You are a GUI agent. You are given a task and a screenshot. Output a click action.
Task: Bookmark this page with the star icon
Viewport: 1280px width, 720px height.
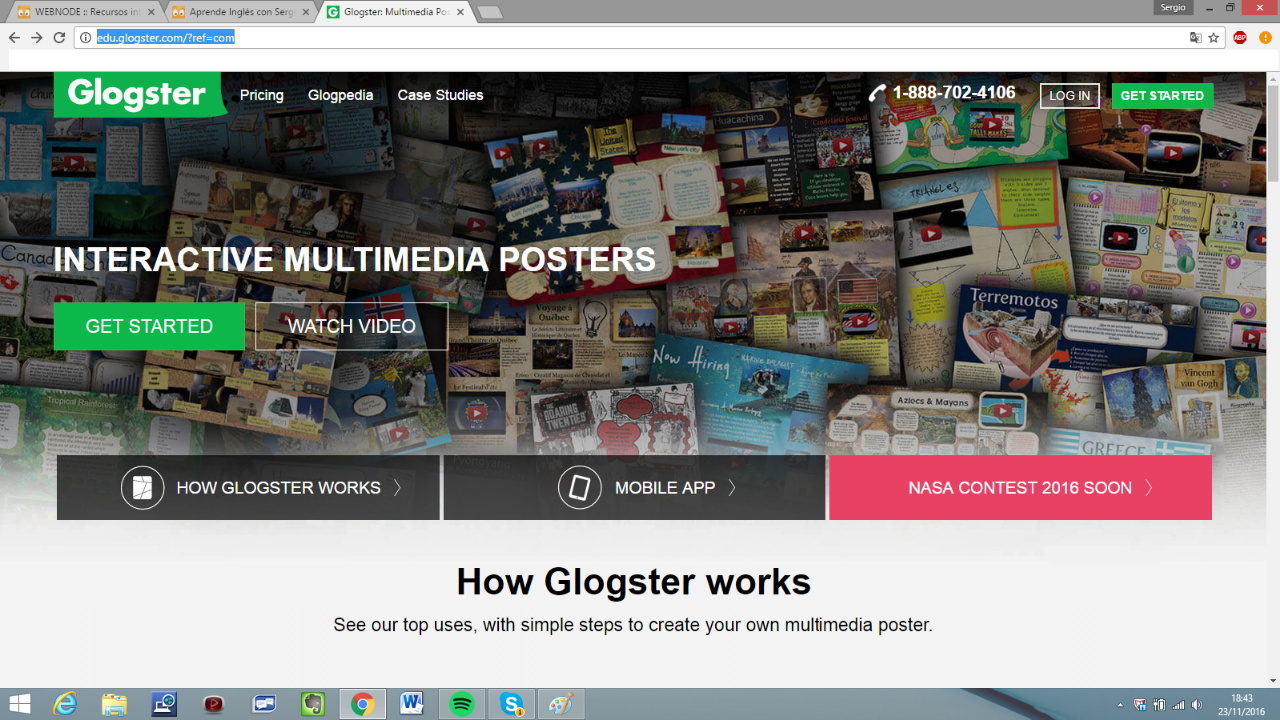coord(1213,38)
